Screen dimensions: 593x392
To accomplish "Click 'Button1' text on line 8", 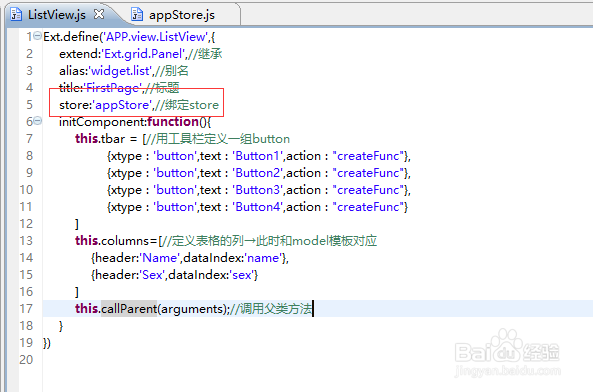I will 258,156.
